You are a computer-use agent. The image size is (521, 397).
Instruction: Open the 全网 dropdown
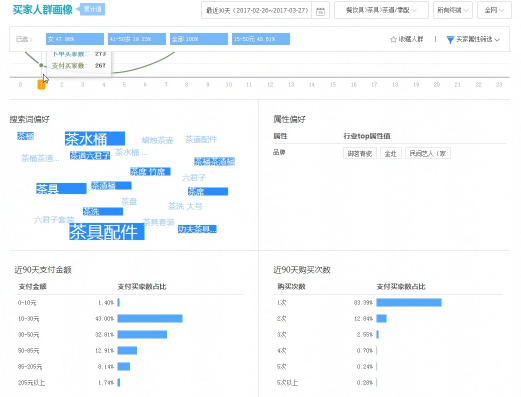tap(494, 10)
